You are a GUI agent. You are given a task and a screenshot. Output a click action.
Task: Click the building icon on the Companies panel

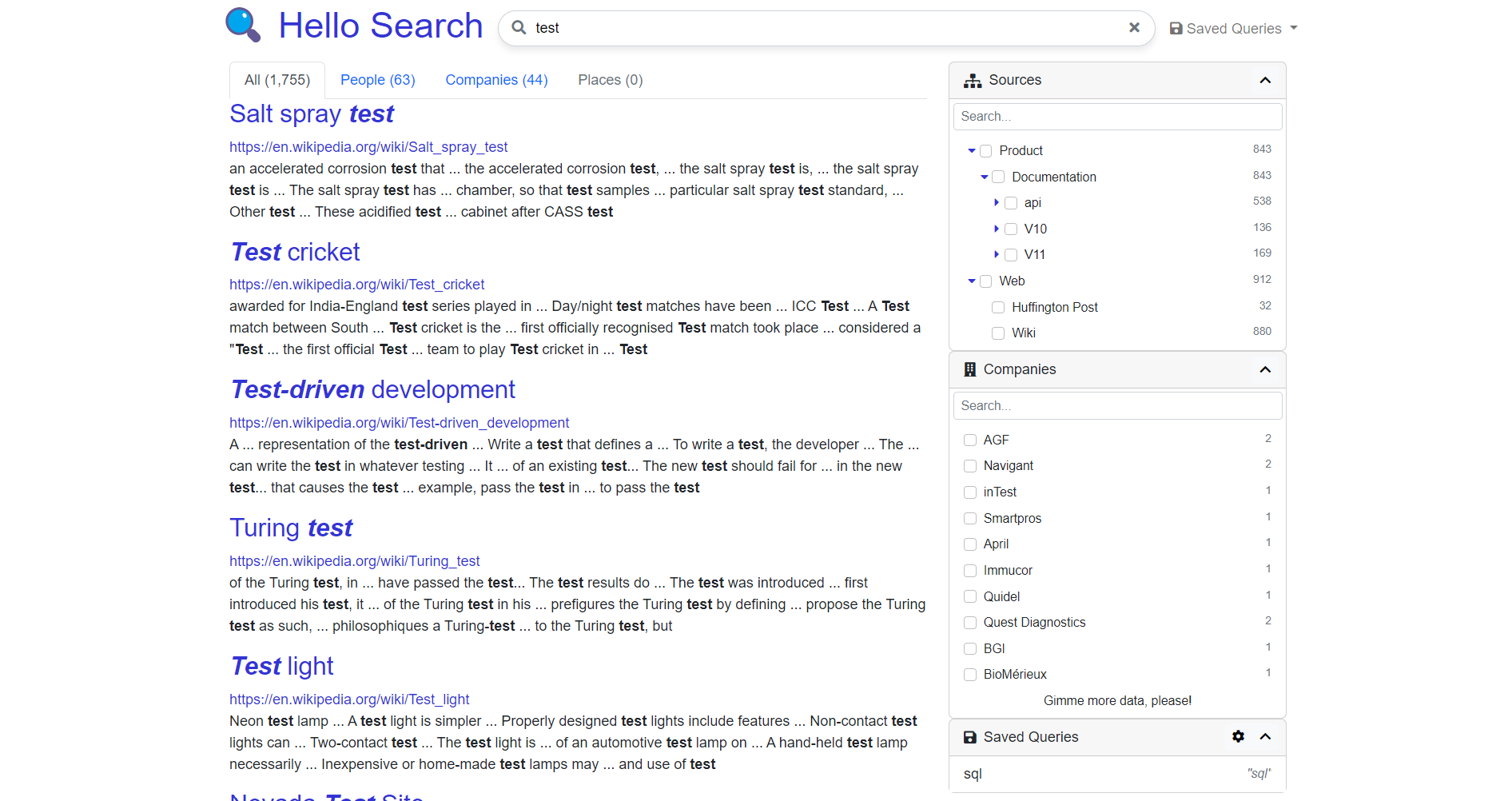point(970,369)
